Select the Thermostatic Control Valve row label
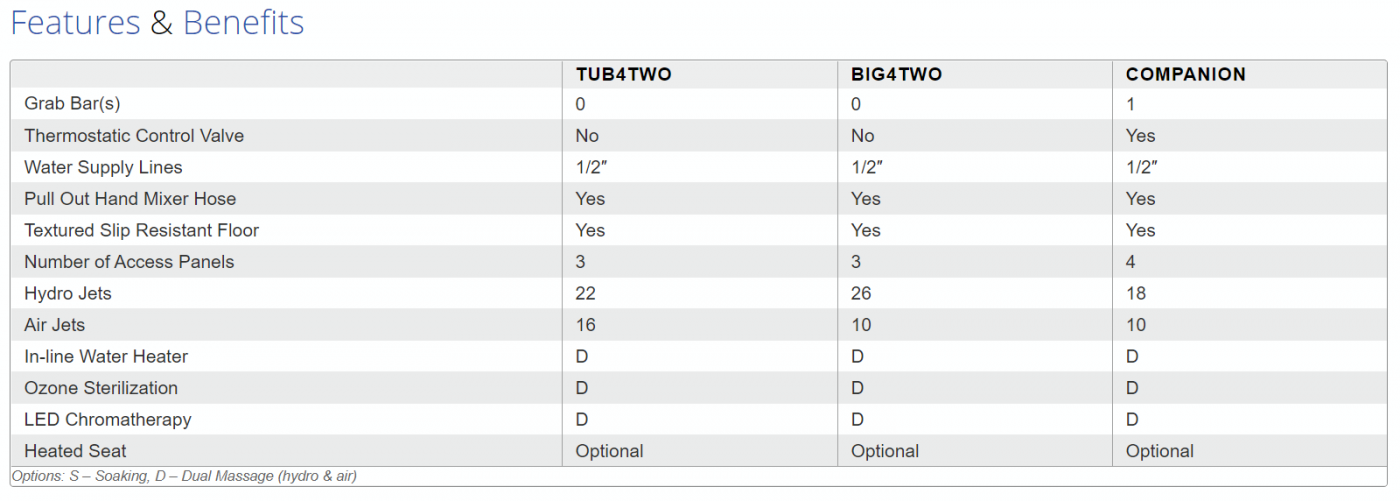1400x501 pixels. coord(134,136)
